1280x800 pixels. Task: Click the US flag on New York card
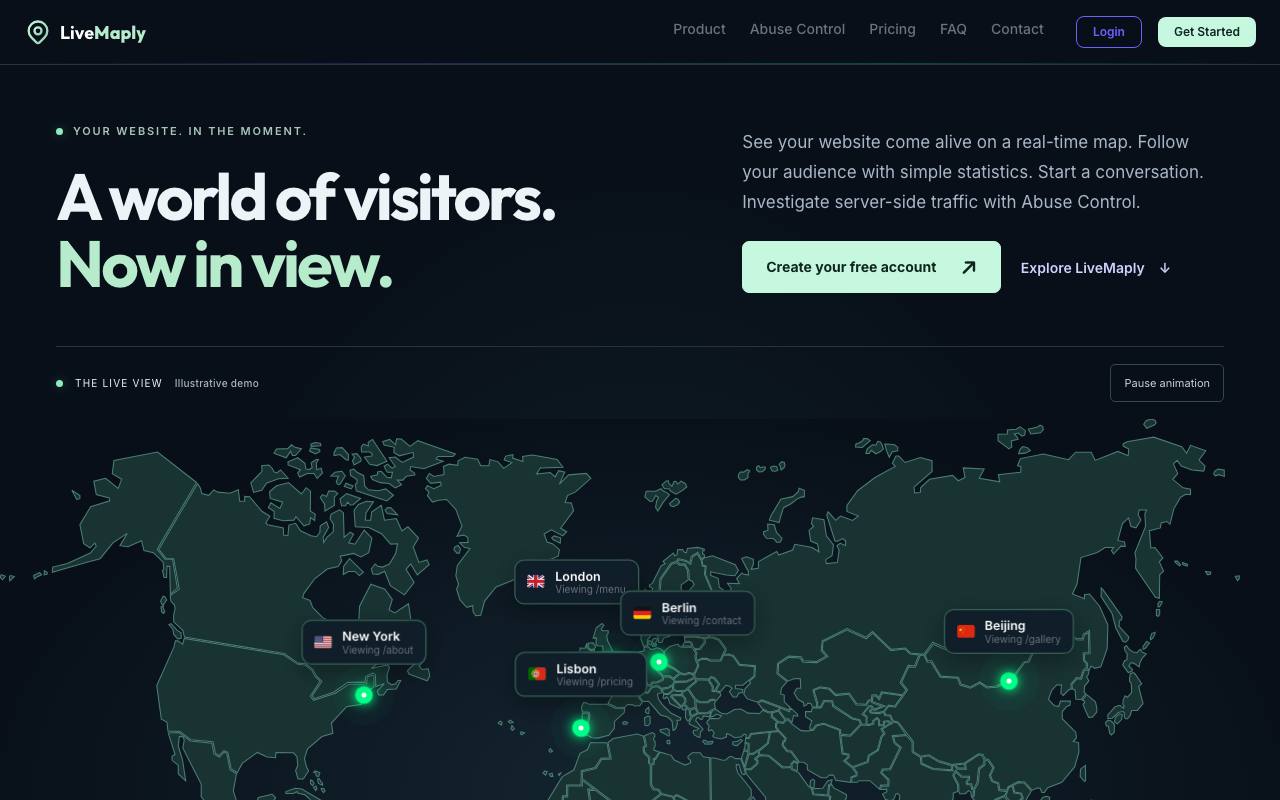point(323,642)
